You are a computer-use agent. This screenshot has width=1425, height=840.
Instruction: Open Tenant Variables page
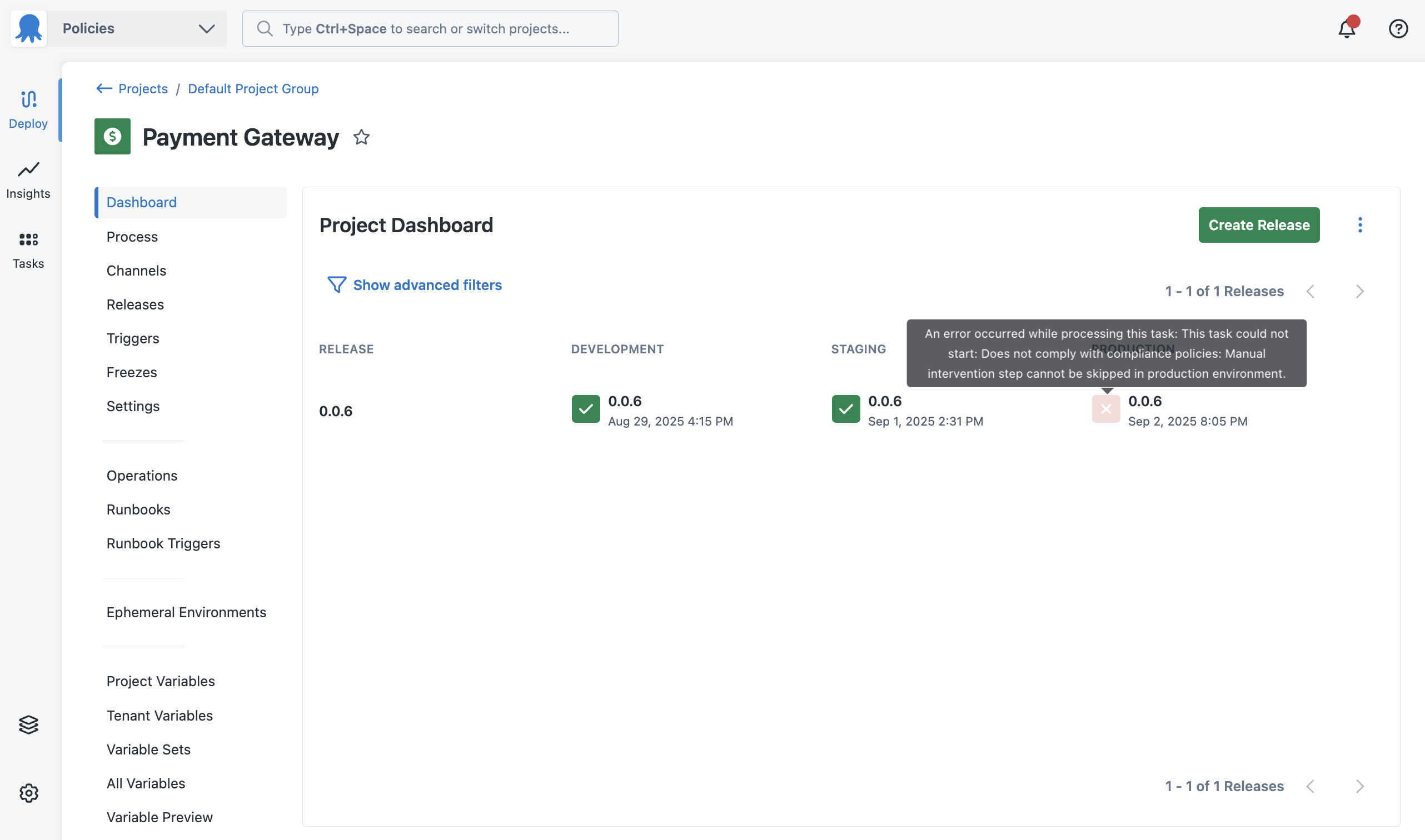[160, 716]
